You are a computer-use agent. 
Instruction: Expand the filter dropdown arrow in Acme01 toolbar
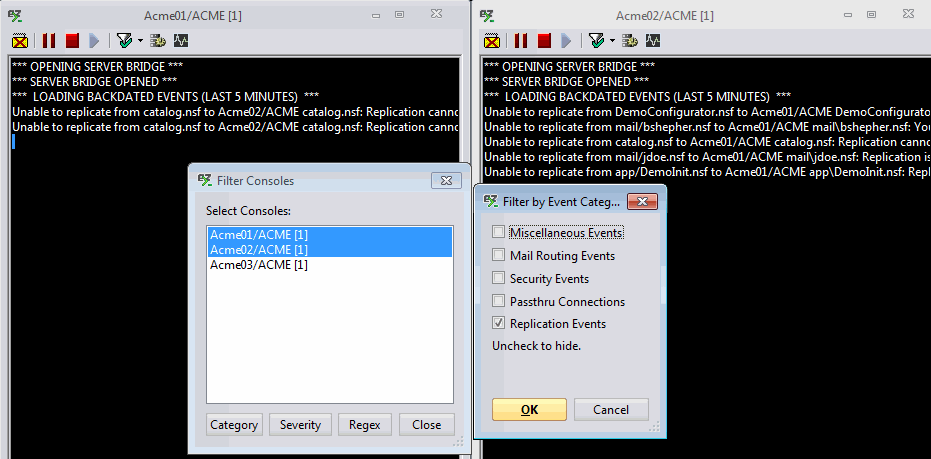140,41
